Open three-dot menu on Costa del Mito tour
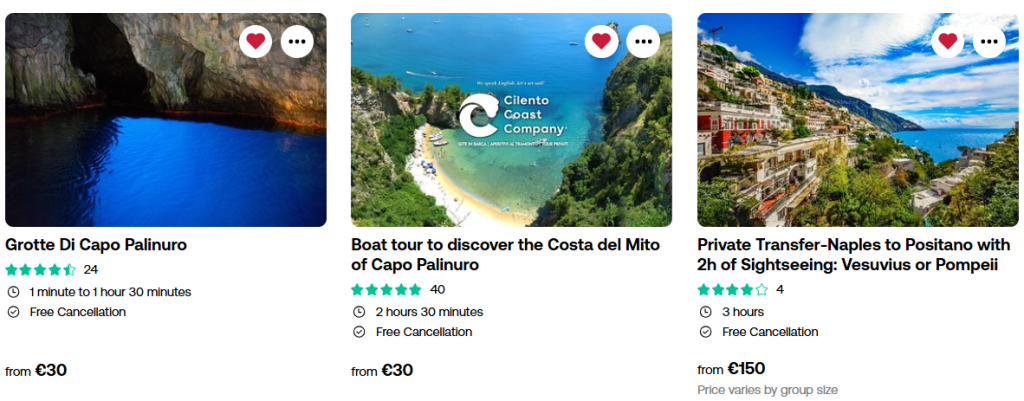 click(643, 41)
